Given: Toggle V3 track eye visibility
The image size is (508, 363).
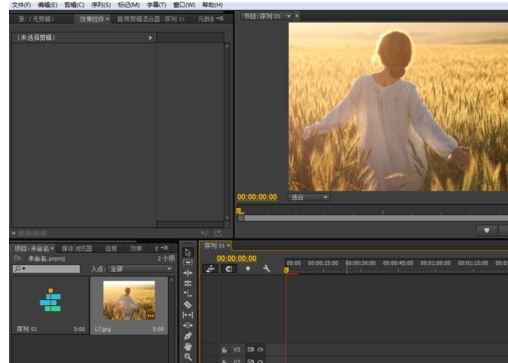Looking at the screenshot, I should click(260, 350).
